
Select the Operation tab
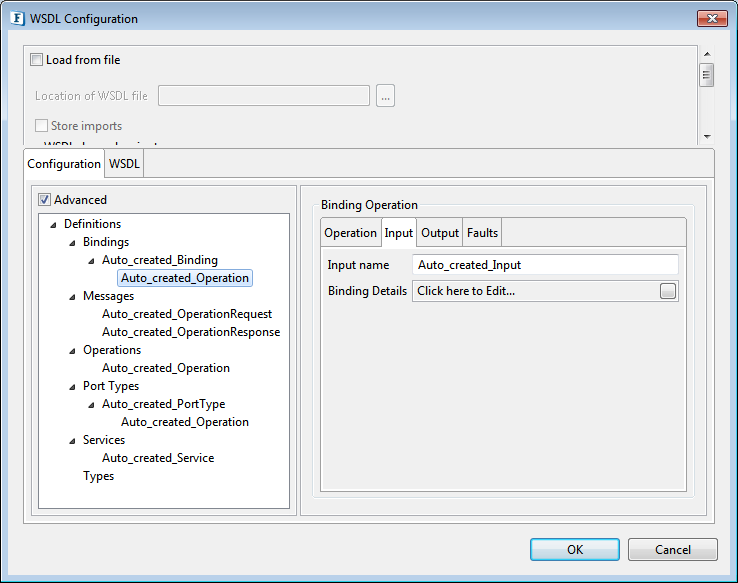coord(350,233)
